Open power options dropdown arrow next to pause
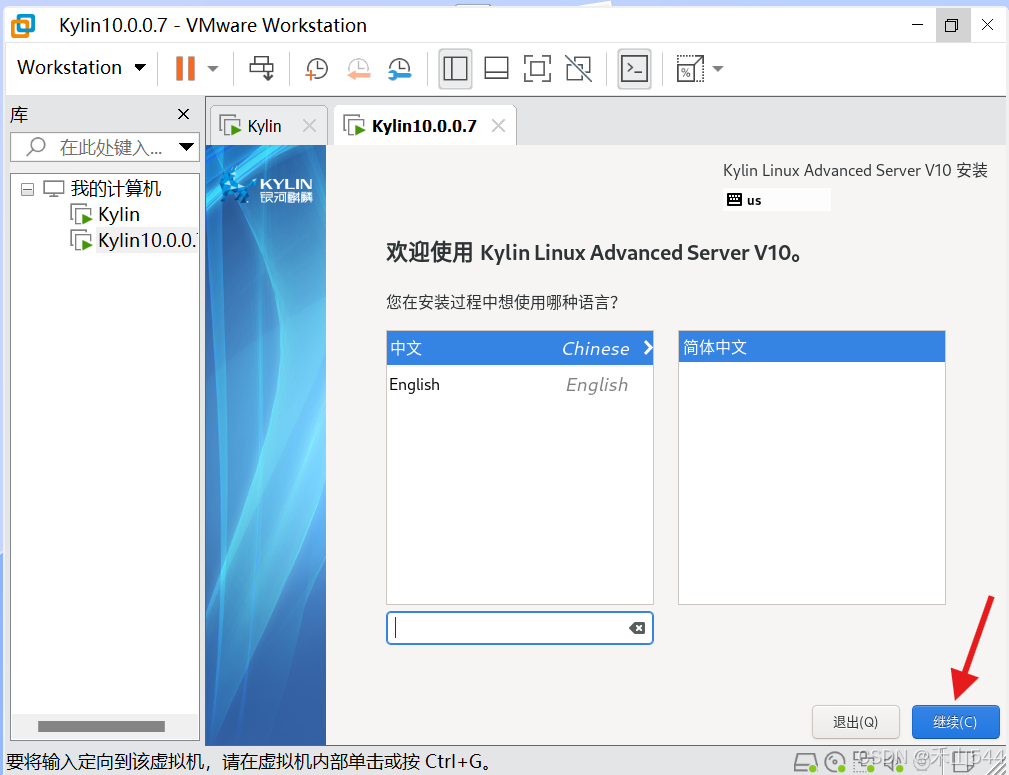This screenshot has width=1009, height=775. (213, 68)
